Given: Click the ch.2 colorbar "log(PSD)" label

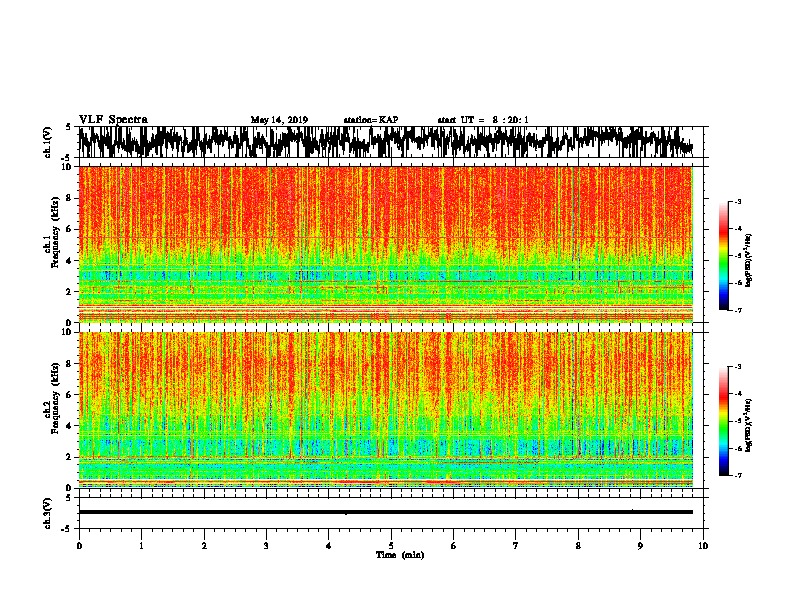Looking at the screenshot, I should pos(748,426).
